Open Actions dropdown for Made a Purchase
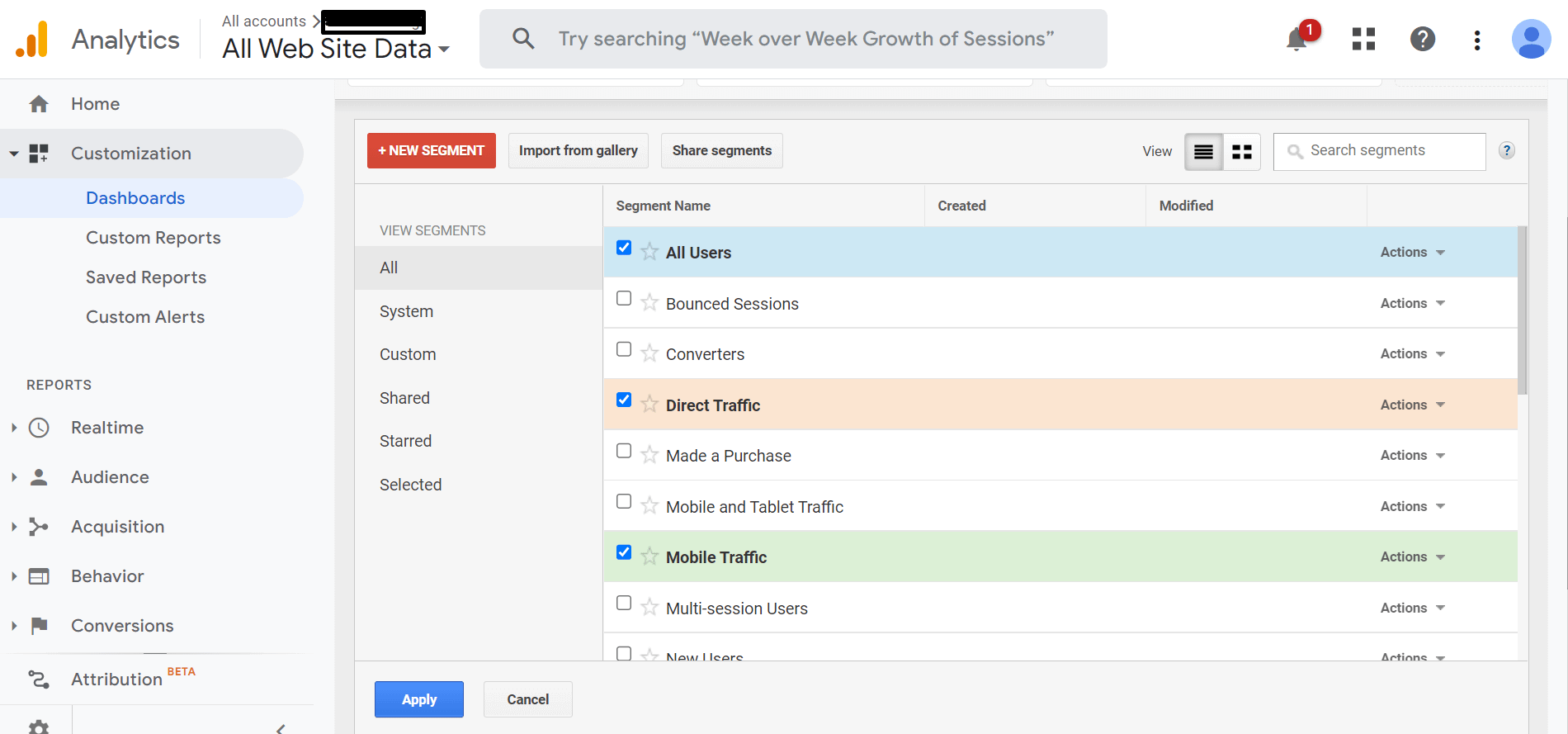Viewport: 1568px width, 734px height. (x=1412, y=455)
